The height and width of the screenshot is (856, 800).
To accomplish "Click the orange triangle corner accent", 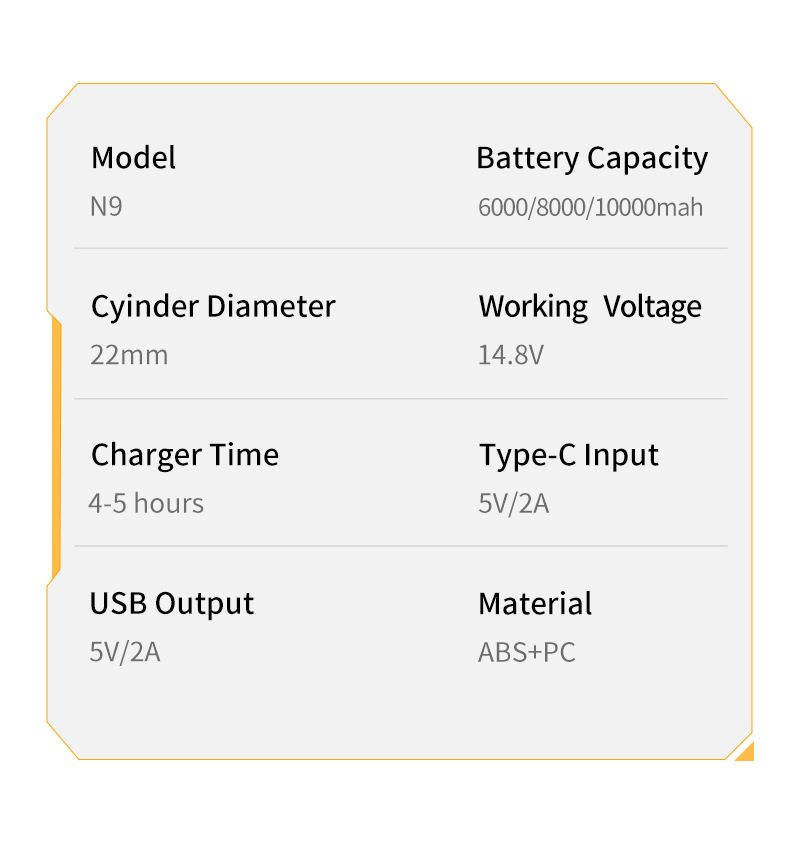I will (746, 752).
